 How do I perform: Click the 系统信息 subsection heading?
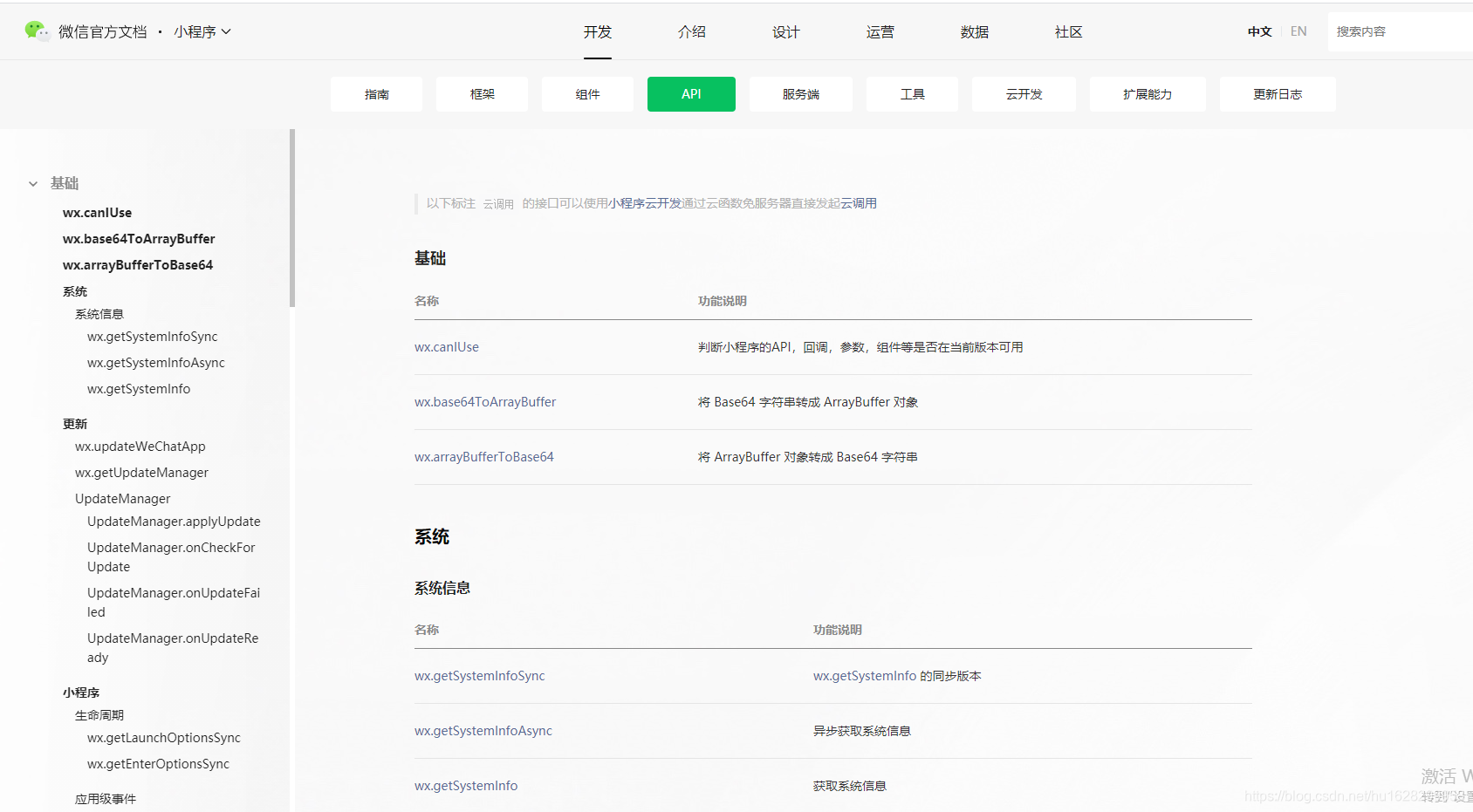click(442, 588)
